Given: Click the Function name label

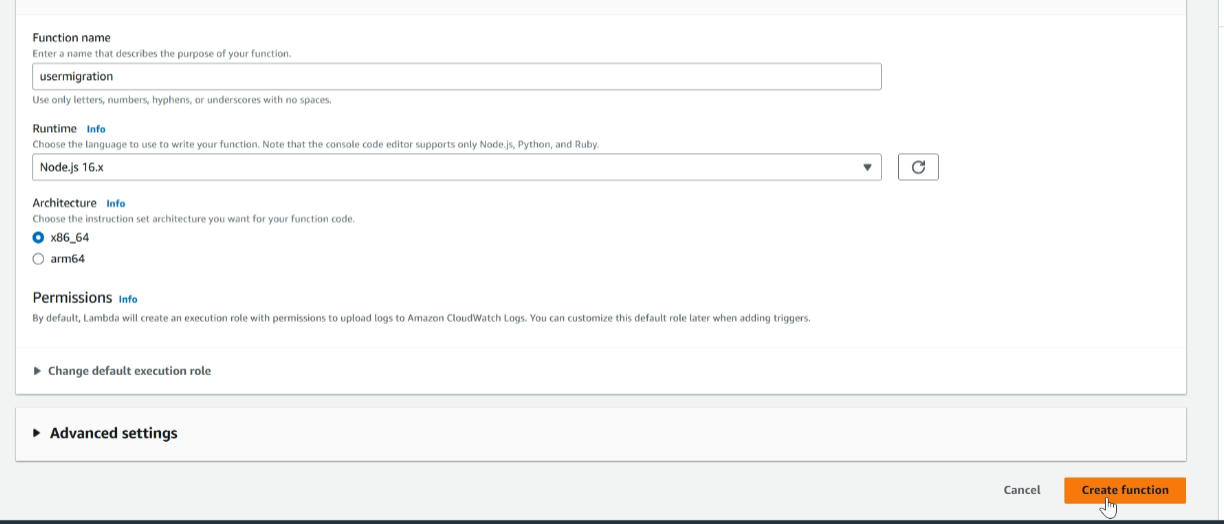Looking at the screenshot, I should click(x=71, y=38).
